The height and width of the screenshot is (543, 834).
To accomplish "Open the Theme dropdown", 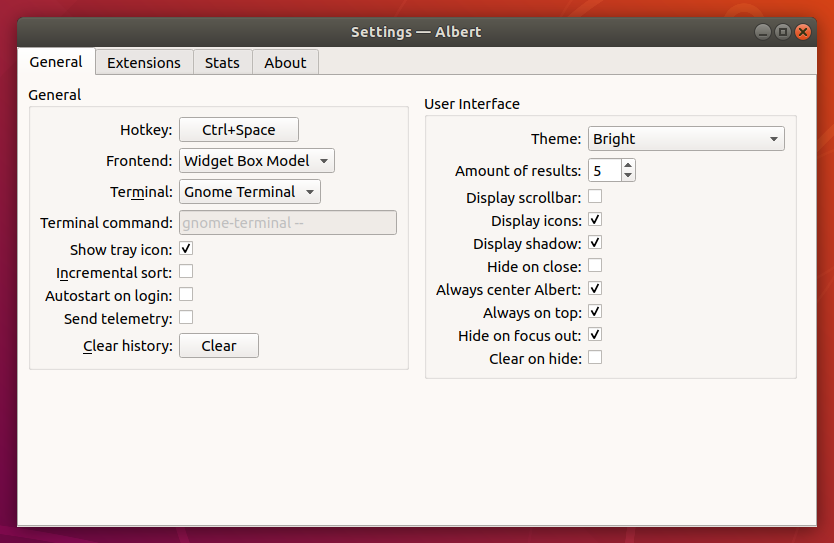I will [685, 139].
